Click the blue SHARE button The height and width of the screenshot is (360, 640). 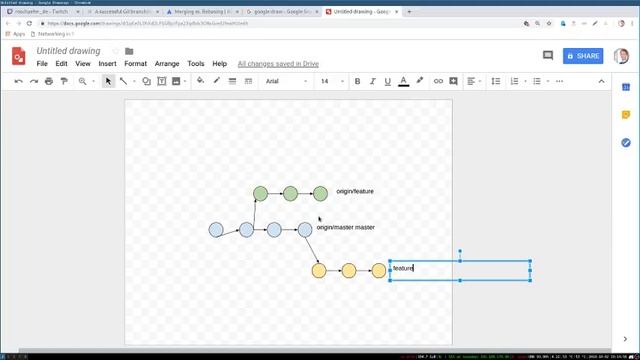point(583,56)
